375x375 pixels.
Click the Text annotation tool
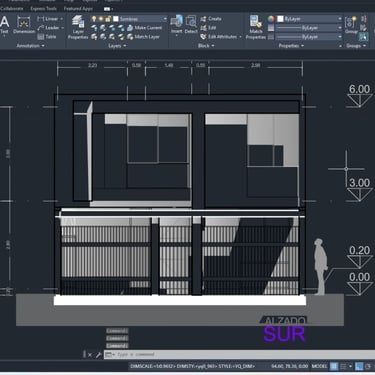[4, 25]
